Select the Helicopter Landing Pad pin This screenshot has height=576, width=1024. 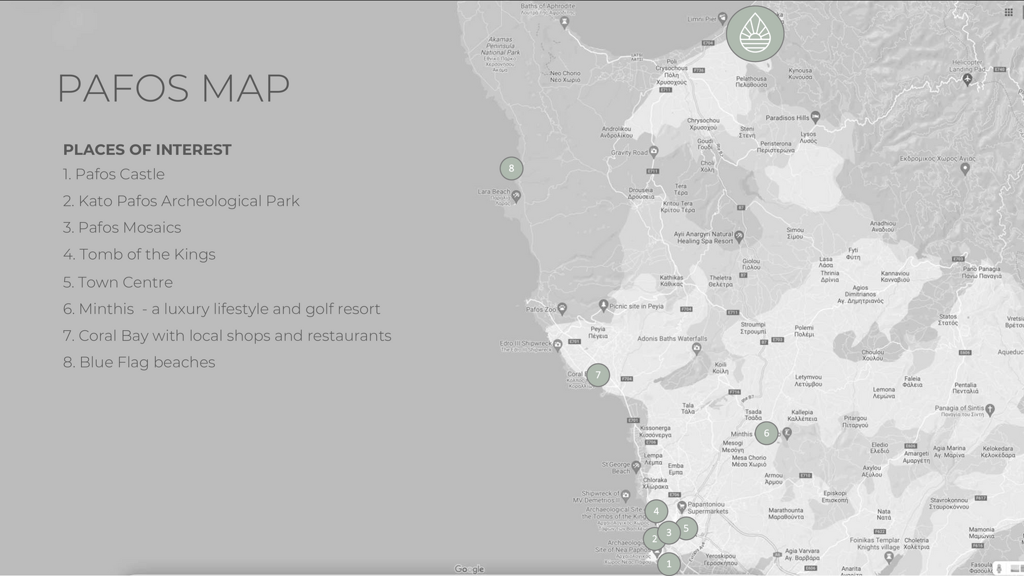tap(966, 79)
